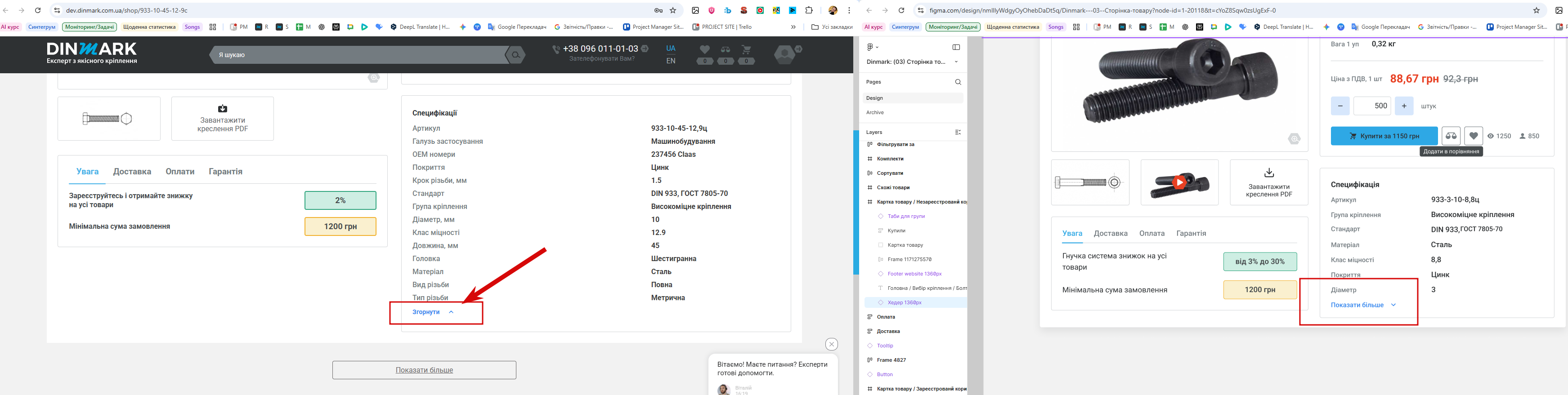The height and width of the screenshot is (395, 1568).
Task: Play the bolt video thumbnail in Figma
Action: tap(1179, 182)
